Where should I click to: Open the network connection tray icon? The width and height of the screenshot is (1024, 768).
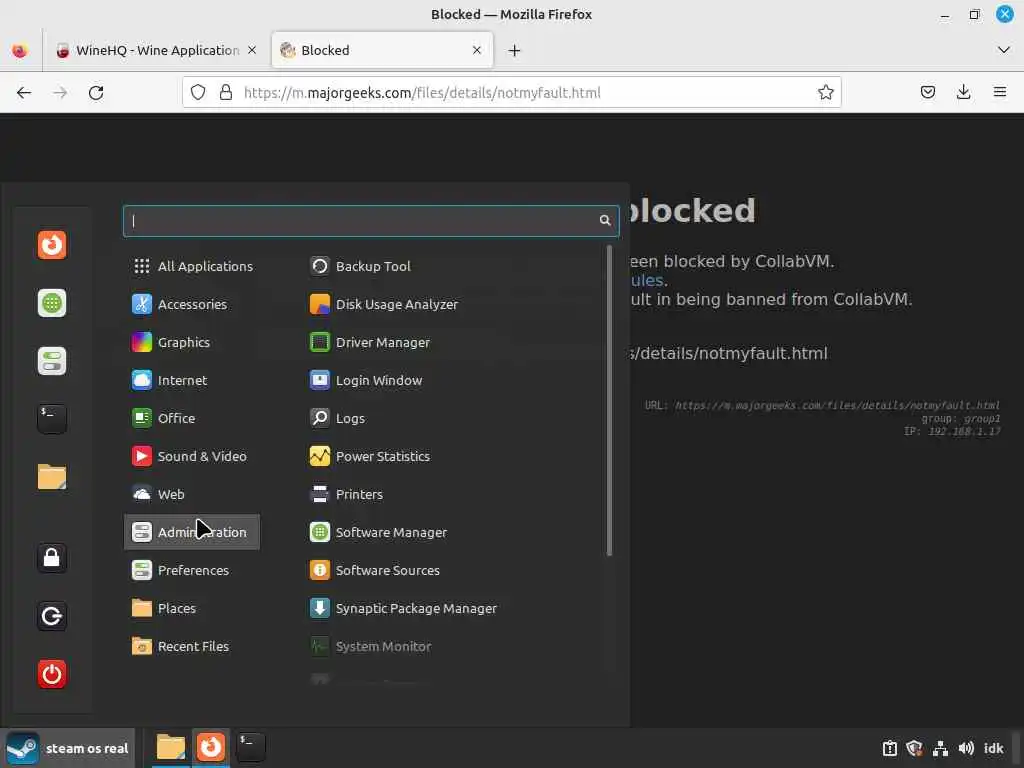pos(940,748)
